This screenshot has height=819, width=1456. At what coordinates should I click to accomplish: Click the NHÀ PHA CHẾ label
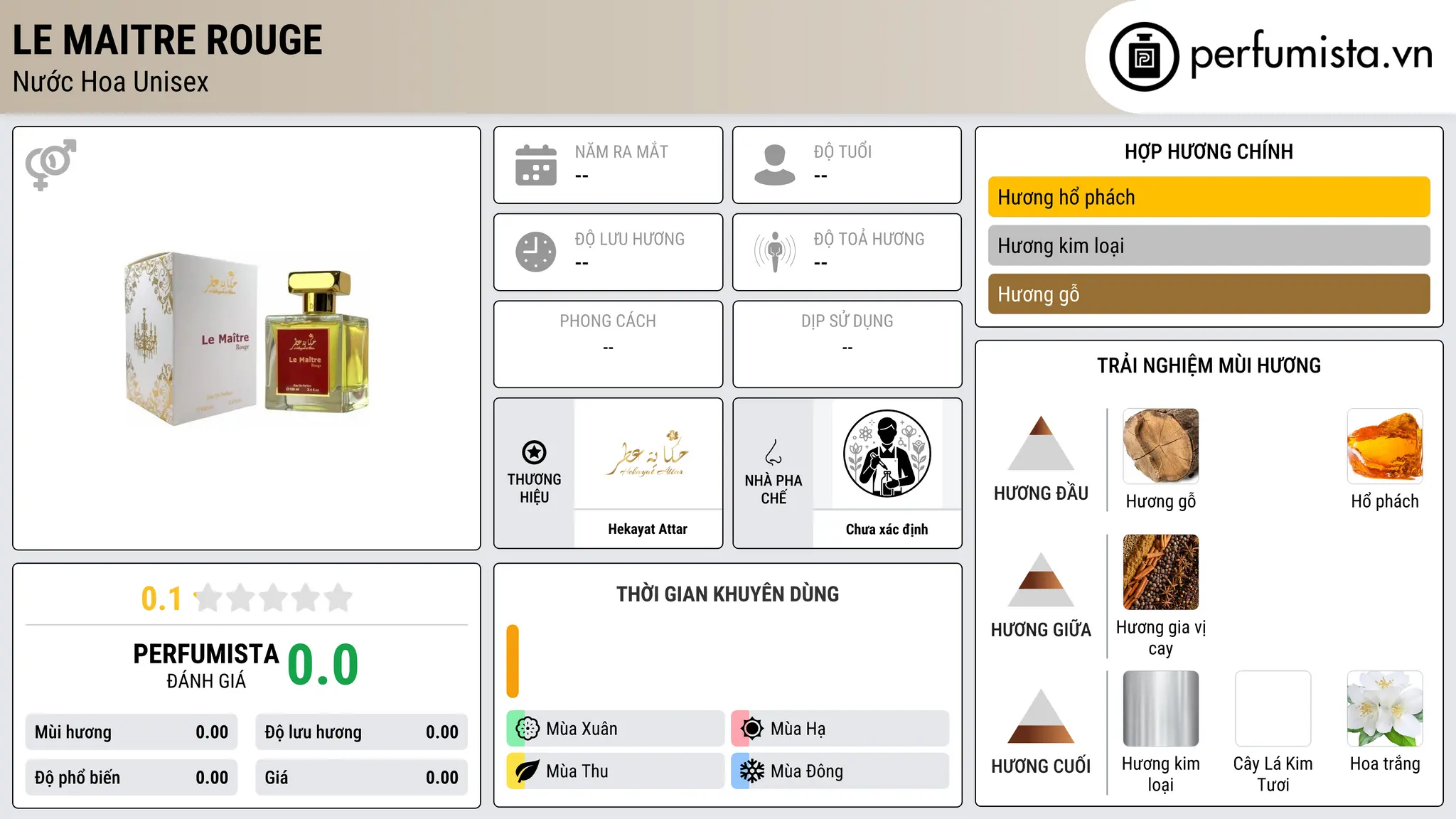point(773,489)
